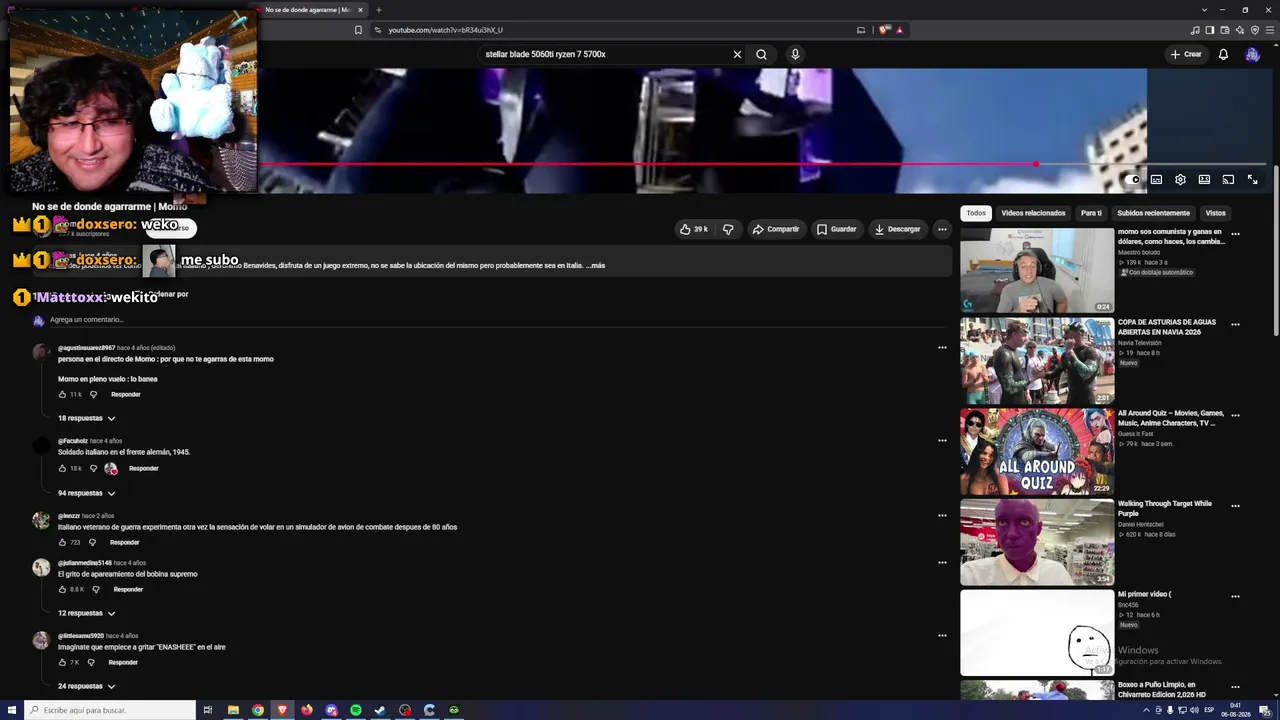Select the Vistos chip
Screen dimensions: 1280x720
click(1215, 213)
